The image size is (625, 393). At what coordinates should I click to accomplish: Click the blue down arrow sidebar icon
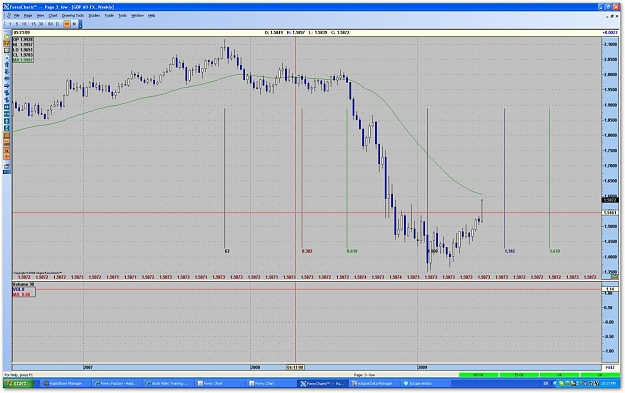(6, 72)
